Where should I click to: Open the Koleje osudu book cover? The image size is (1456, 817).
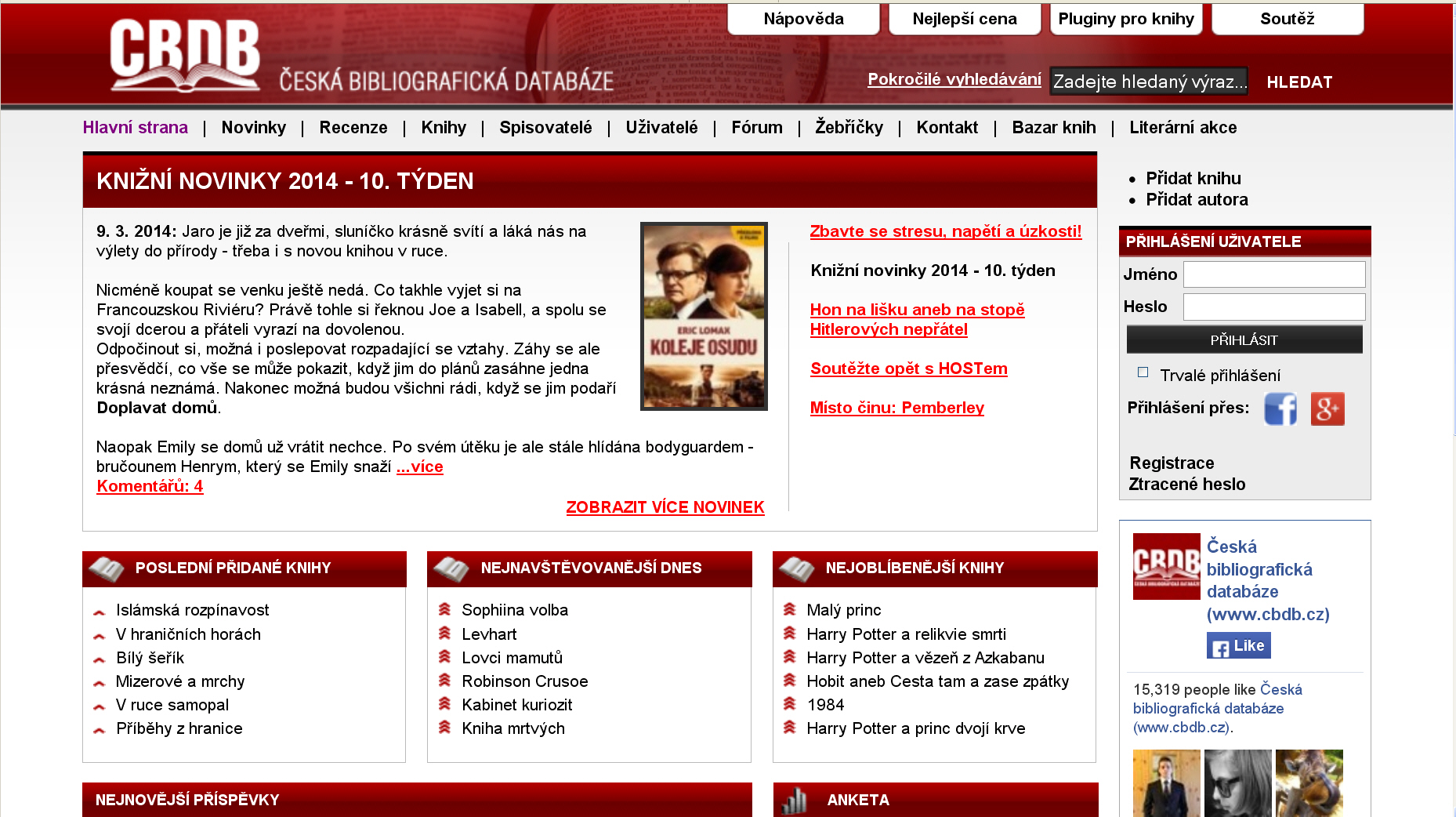704,316
